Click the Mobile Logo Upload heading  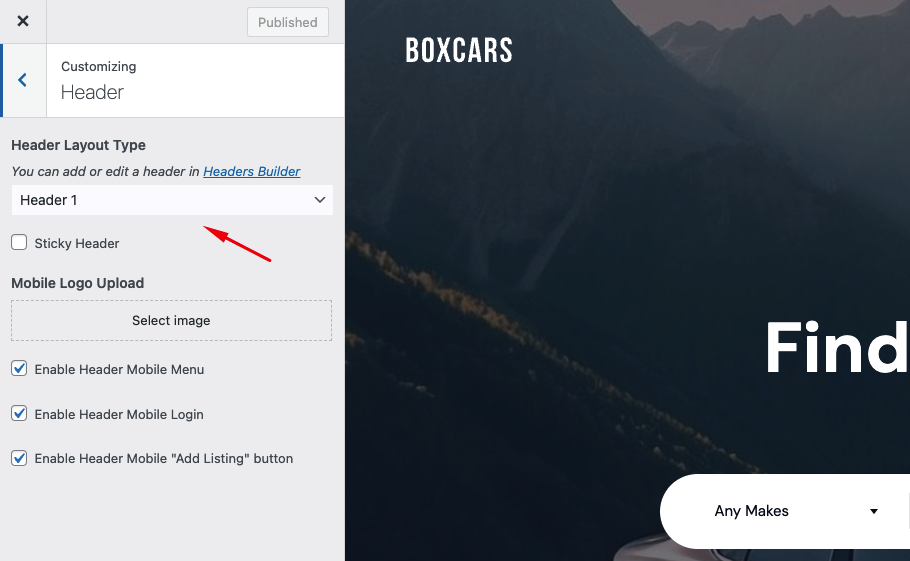77,283
